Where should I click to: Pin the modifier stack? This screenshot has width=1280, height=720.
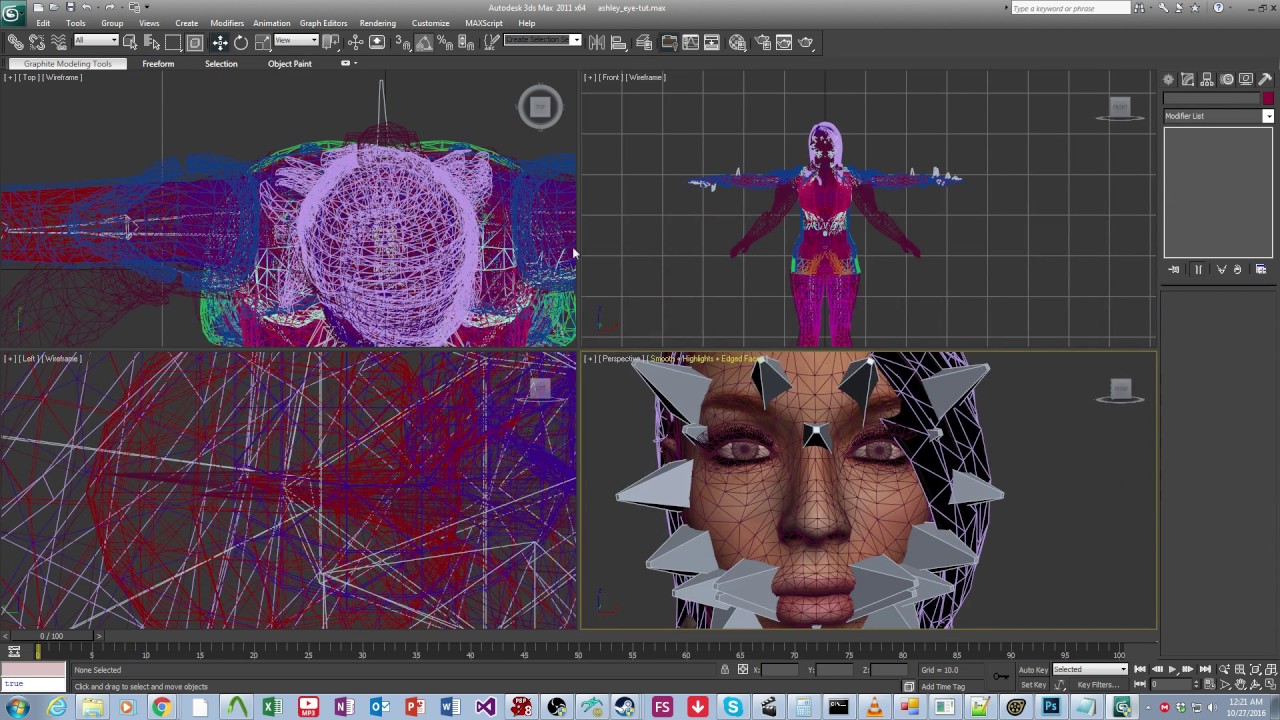[x=1174, y=269]
